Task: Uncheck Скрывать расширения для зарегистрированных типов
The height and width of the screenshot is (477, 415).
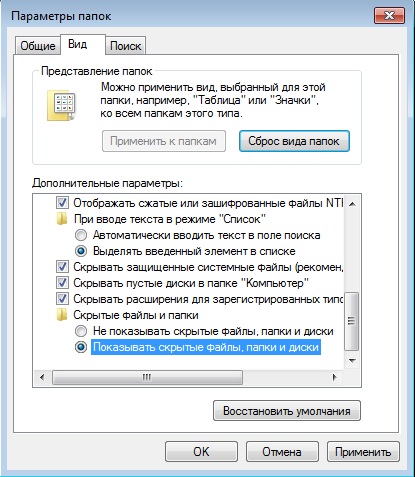Action: click(x=62, y=299)
